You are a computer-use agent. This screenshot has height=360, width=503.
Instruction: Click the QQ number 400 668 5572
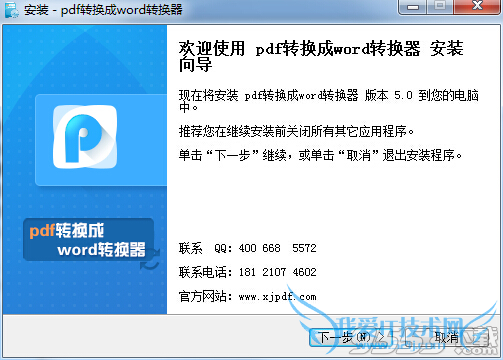[277, 248]
